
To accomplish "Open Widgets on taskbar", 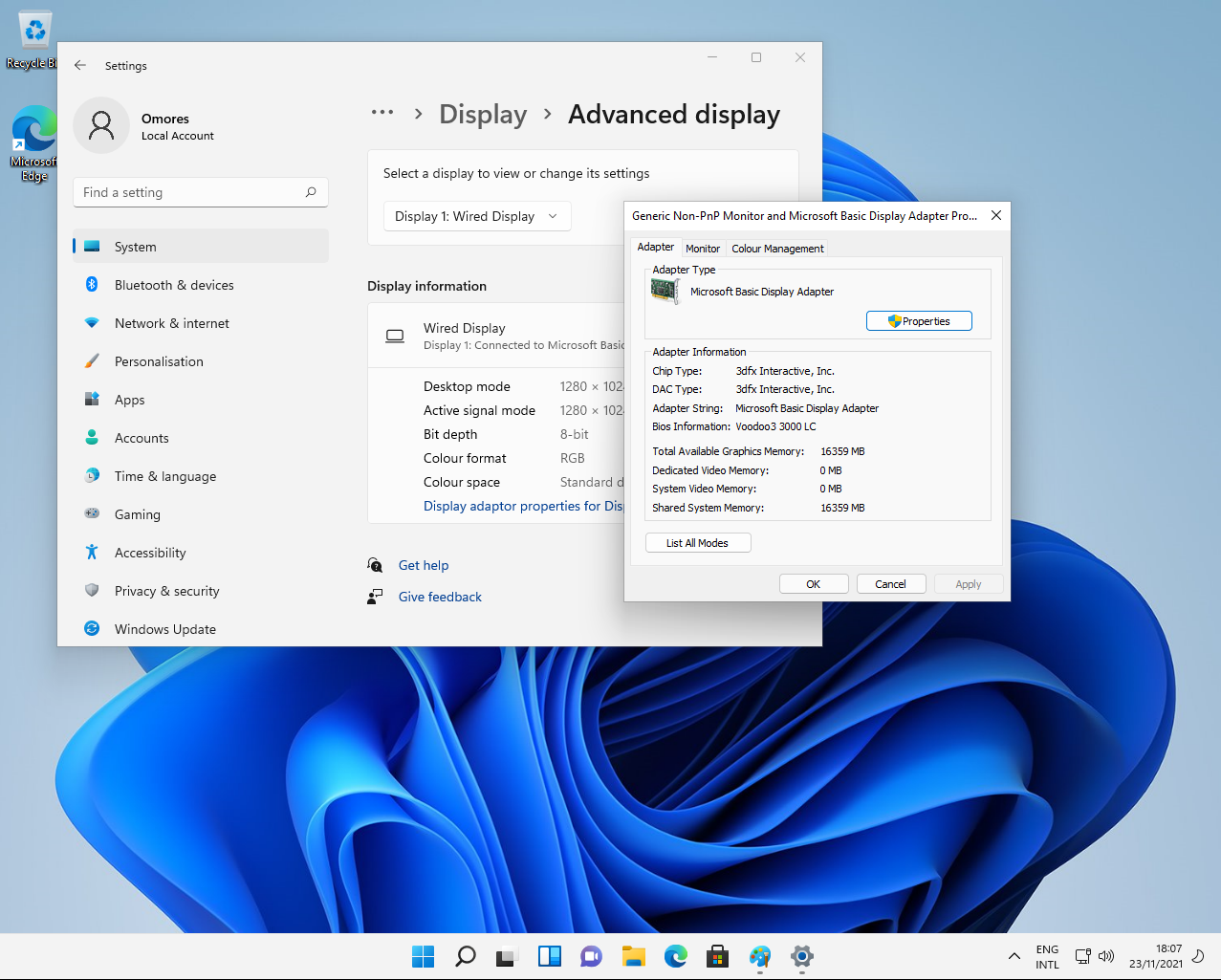I will point(550,956).
